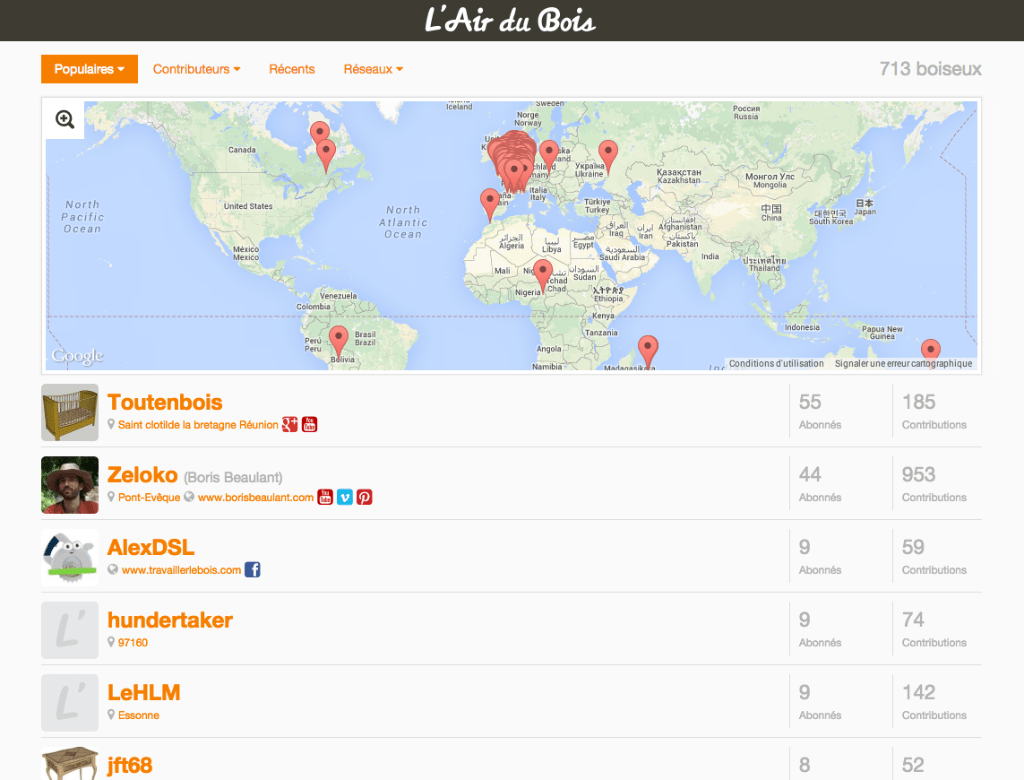Open the LeHLM profile name
This screenshot has width=1024, height=780.
(x=144, y=692)
